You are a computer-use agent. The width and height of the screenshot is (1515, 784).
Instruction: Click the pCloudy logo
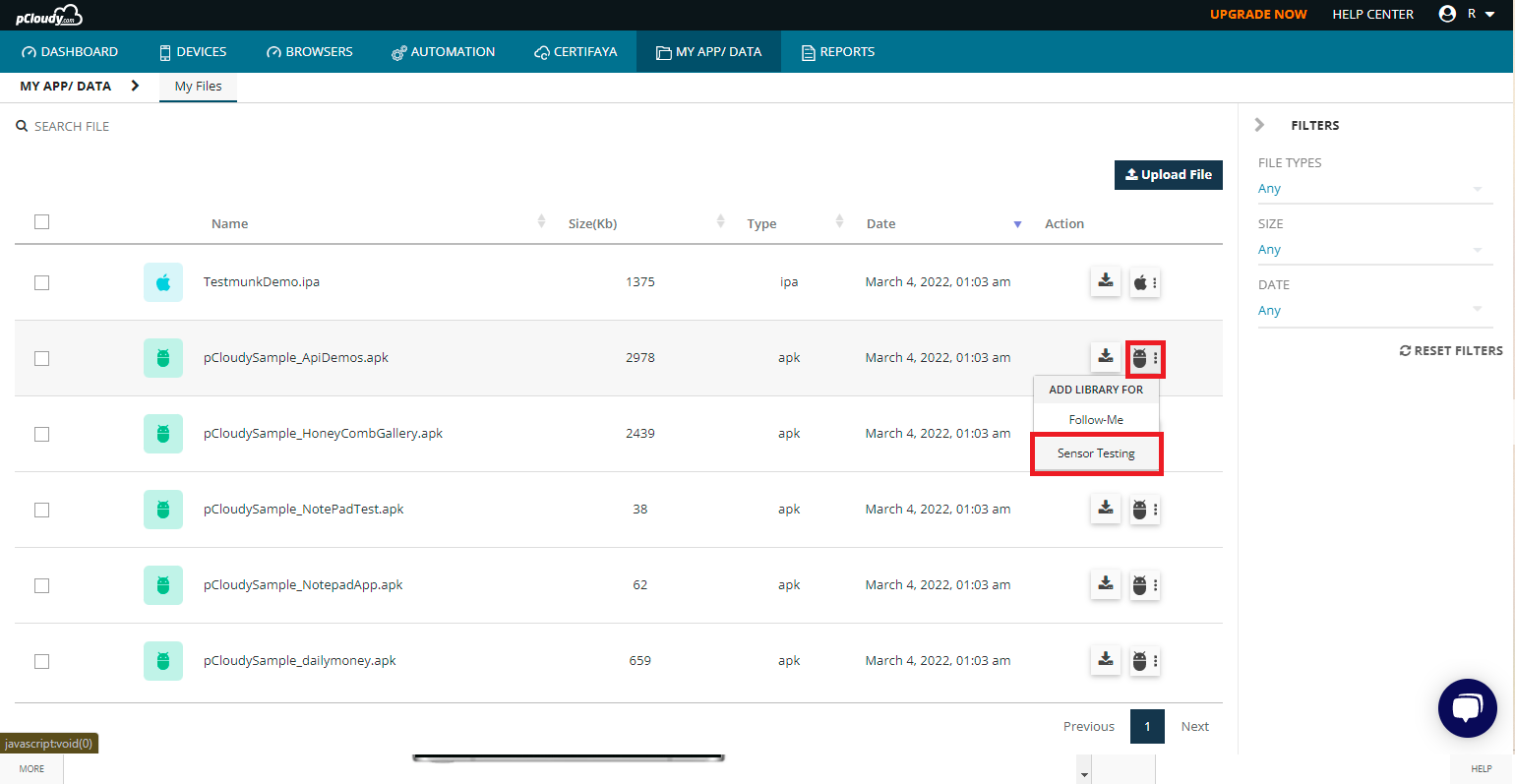[49, 15]
